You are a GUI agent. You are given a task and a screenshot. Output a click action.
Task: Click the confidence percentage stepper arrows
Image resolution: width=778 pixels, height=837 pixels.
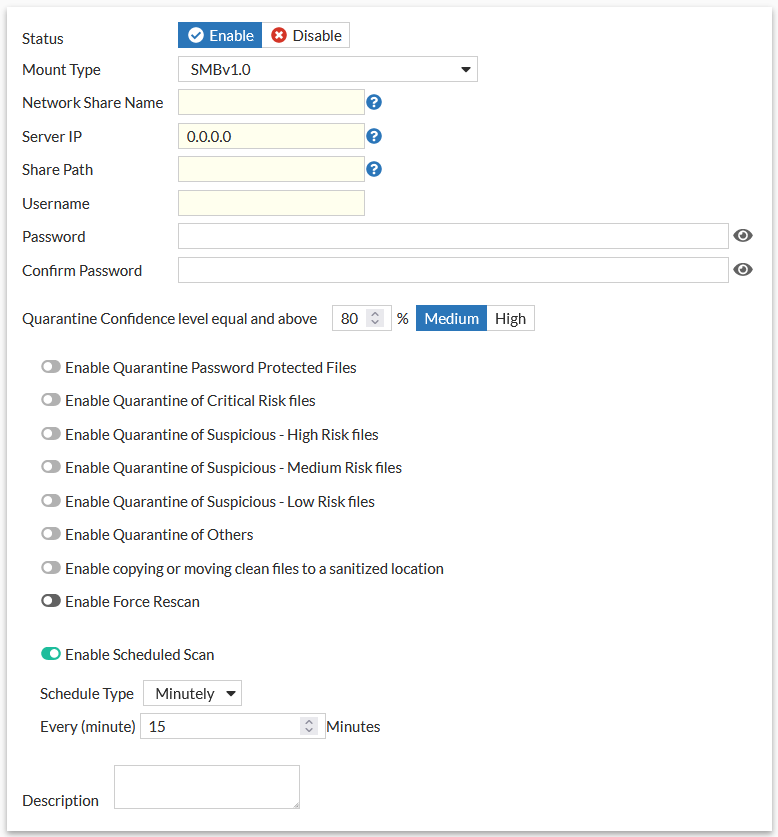(x=375, y=319)
